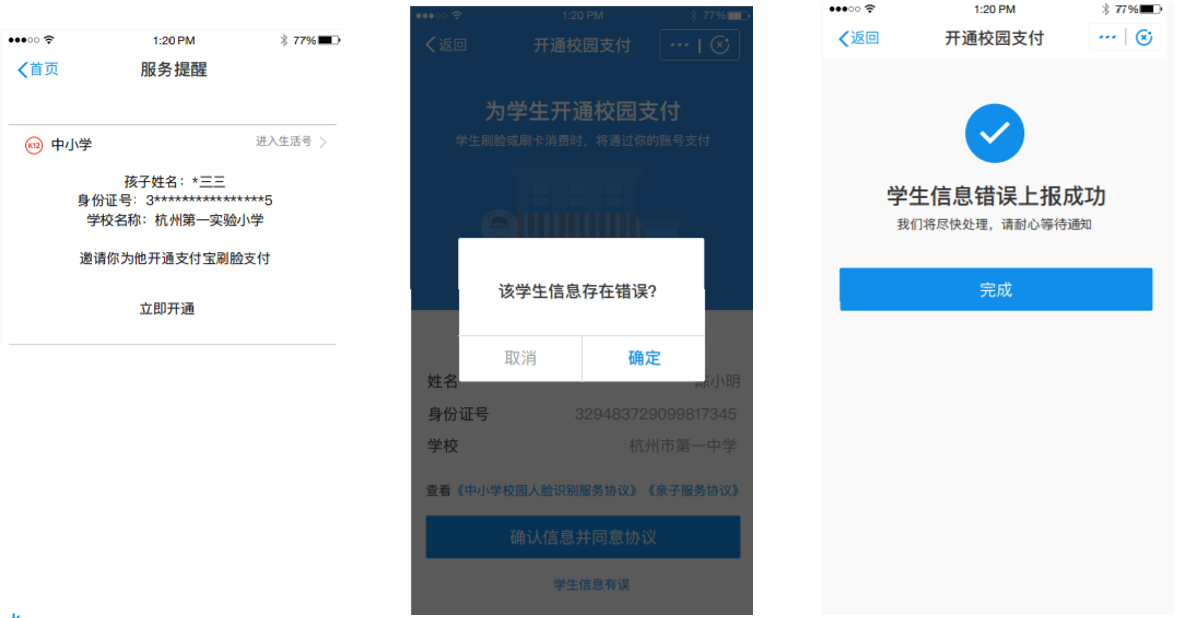Click 立即开通 to activate payment
Image resolution: width=1196 pixels, height=618 pixels.
tap(167, 308)
